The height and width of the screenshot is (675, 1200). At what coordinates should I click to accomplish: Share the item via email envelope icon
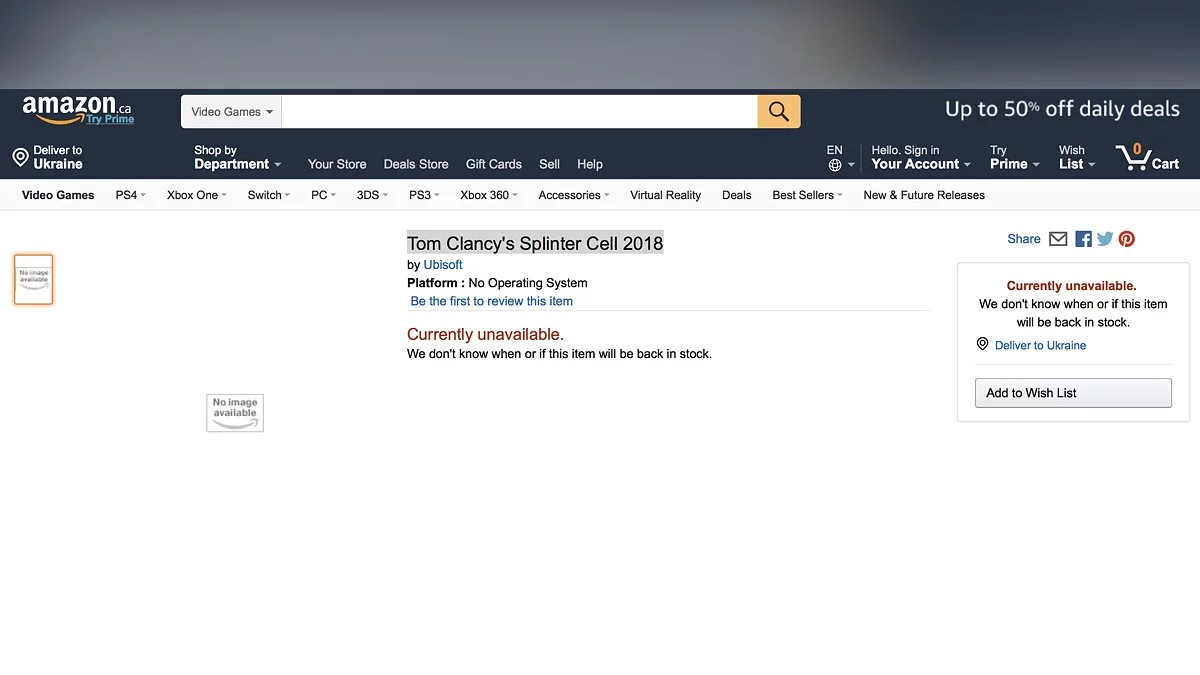coord(1058,239)
